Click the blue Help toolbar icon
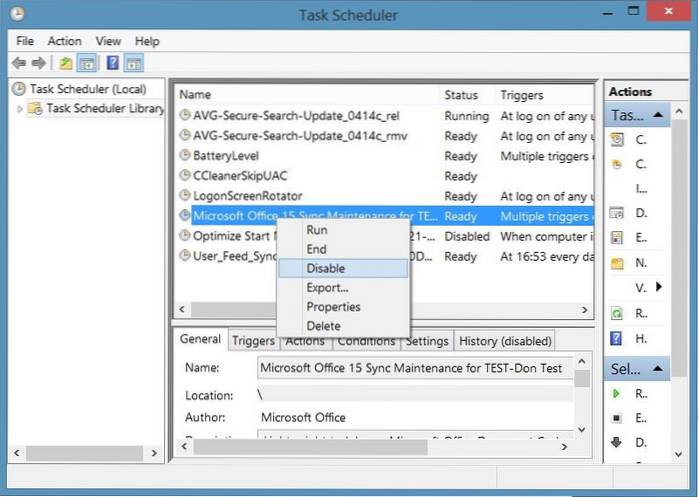The image size is (698, 497). point(112,63)
